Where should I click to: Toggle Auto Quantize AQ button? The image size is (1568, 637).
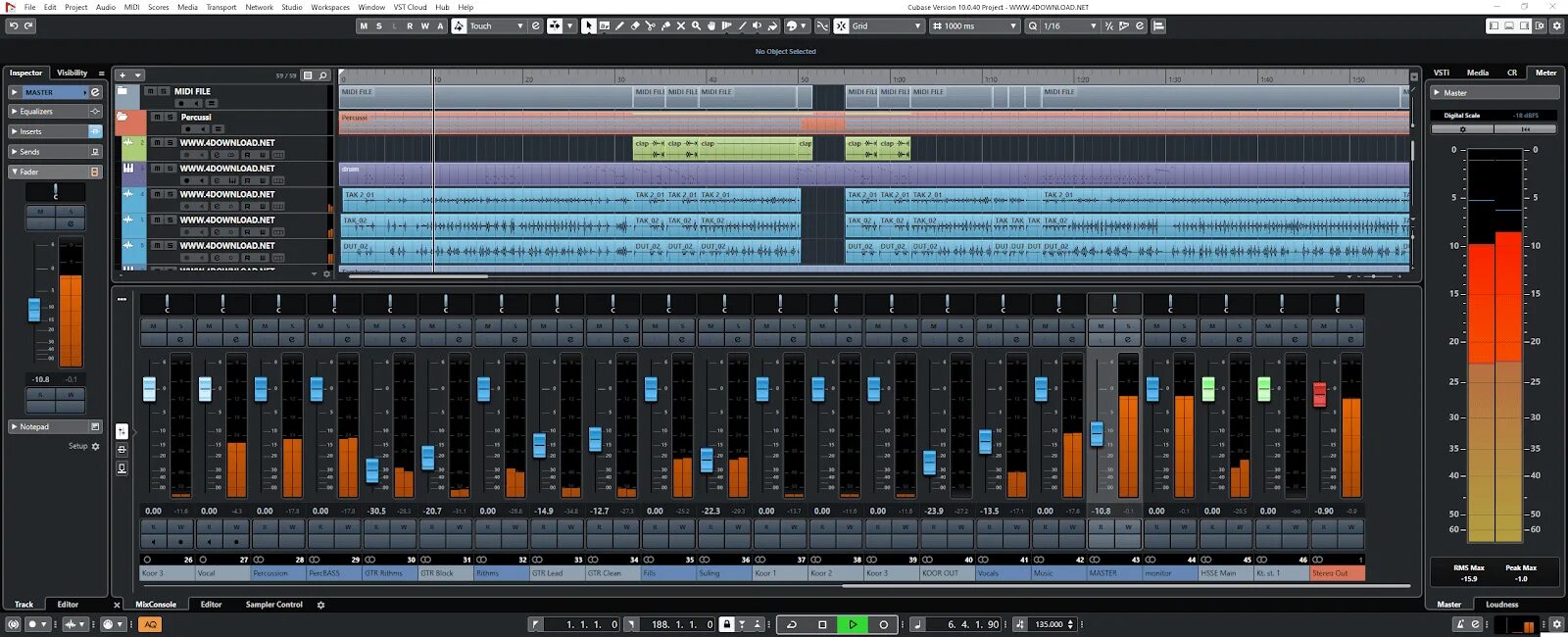click(x=150, y=624)
